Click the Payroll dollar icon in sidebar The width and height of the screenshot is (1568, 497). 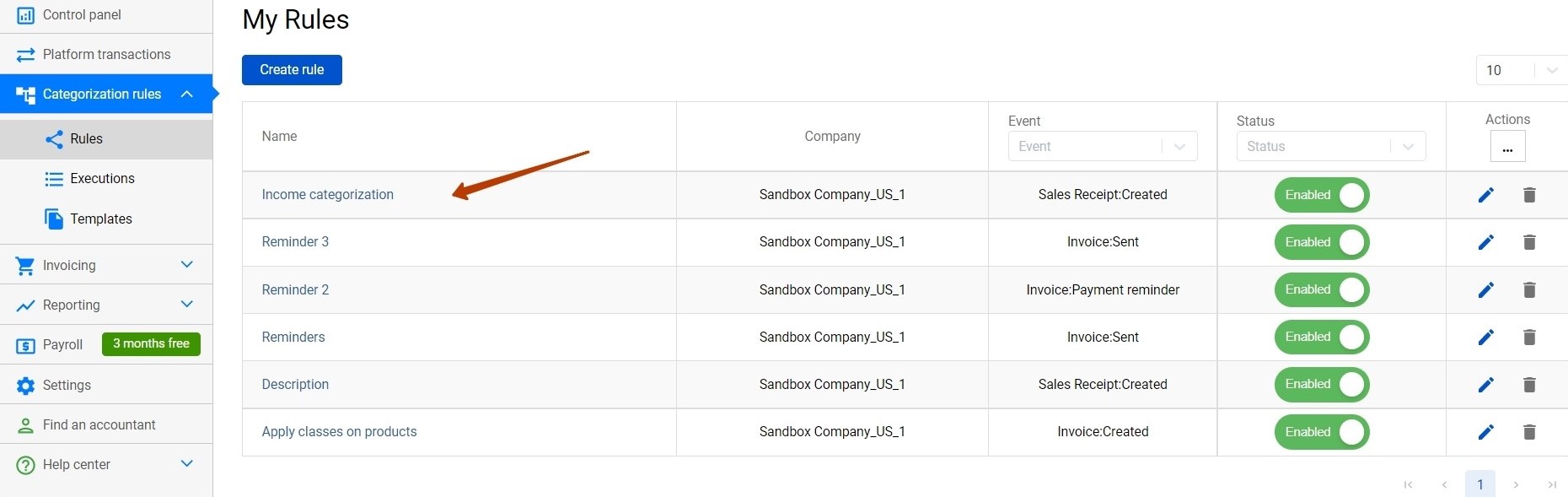(26, 345)
